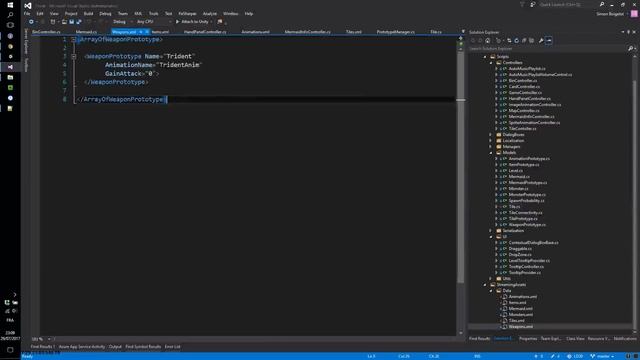Open the Properties panel tab

528,339
